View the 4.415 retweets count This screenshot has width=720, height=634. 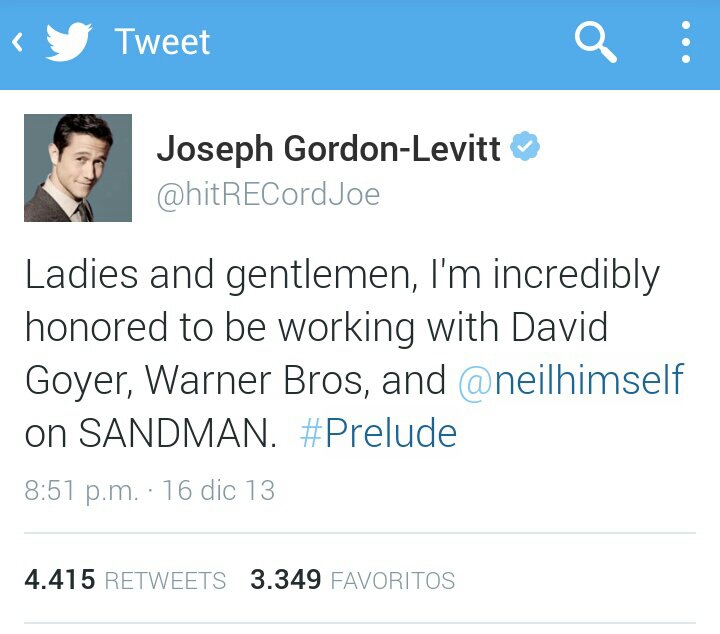[x=60, y=579]
